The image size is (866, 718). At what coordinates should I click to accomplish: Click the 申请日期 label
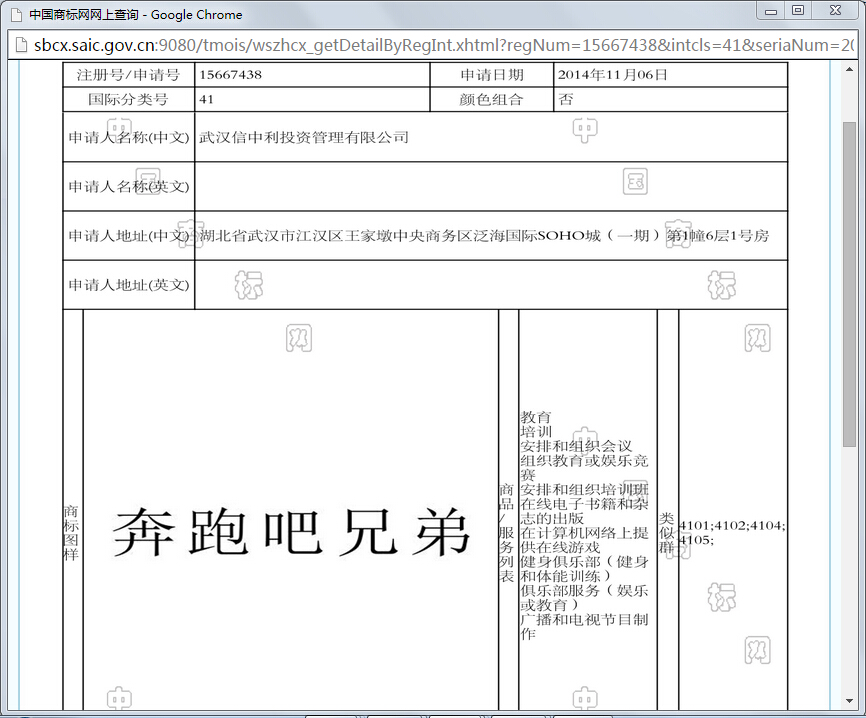pos(492,75)
